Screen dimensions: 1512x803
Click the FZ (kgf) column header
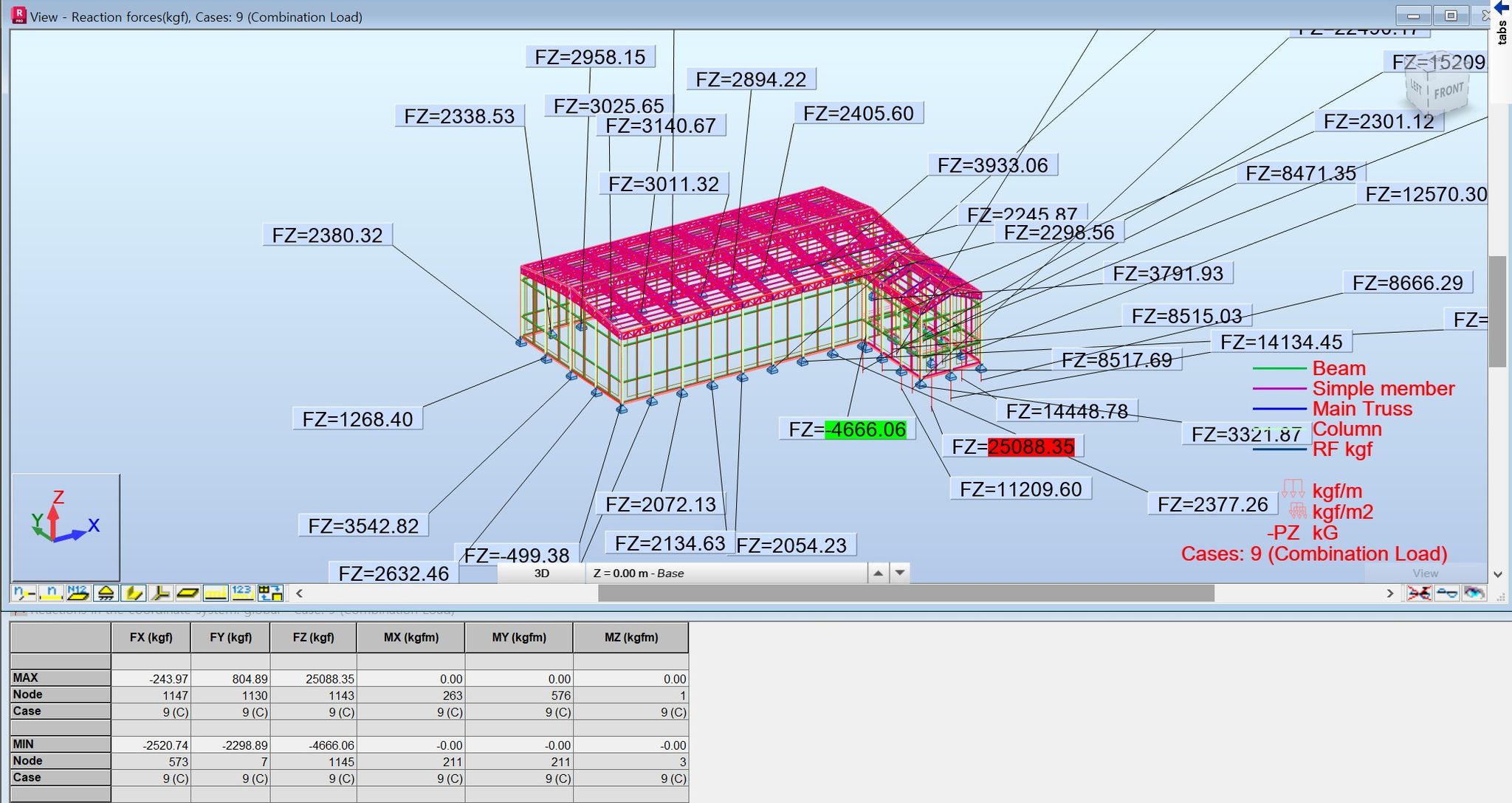(x=313, y=638)
